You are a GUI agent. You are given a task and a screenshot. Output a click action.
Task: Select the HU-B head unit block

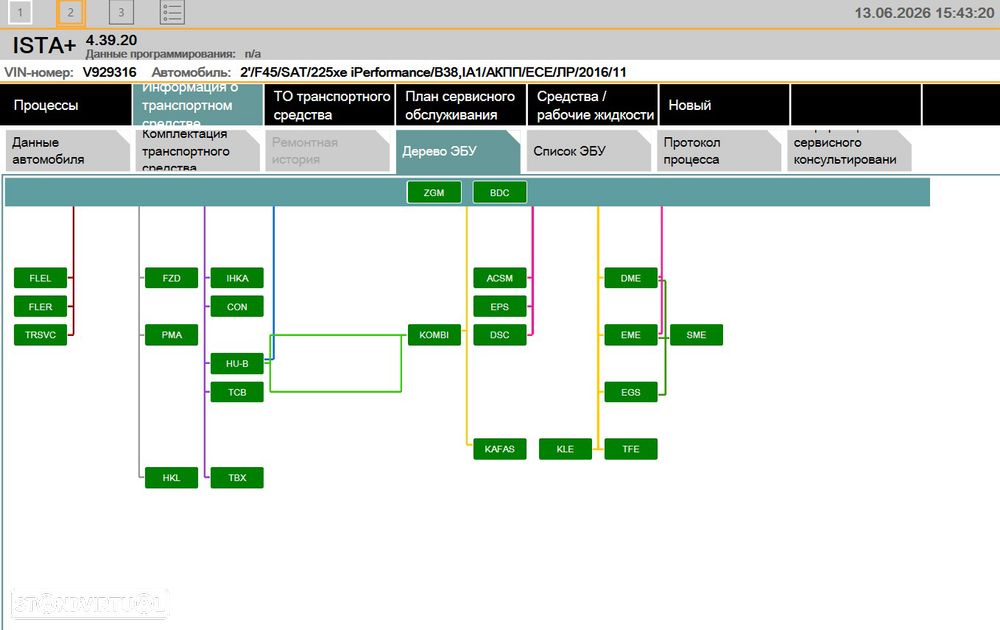237,363
